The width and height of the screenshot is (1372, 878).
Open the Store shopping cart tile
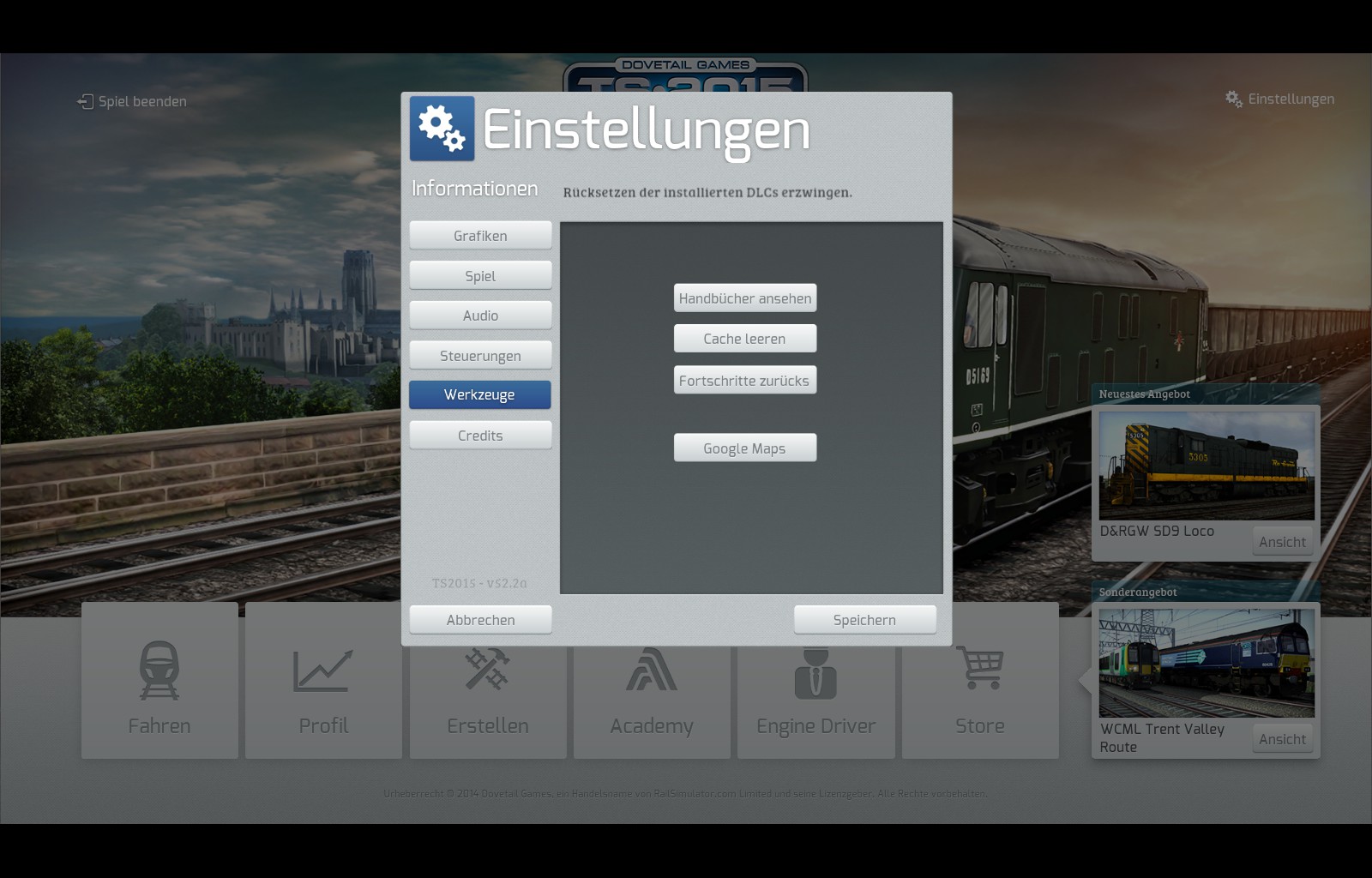[980, 680]
